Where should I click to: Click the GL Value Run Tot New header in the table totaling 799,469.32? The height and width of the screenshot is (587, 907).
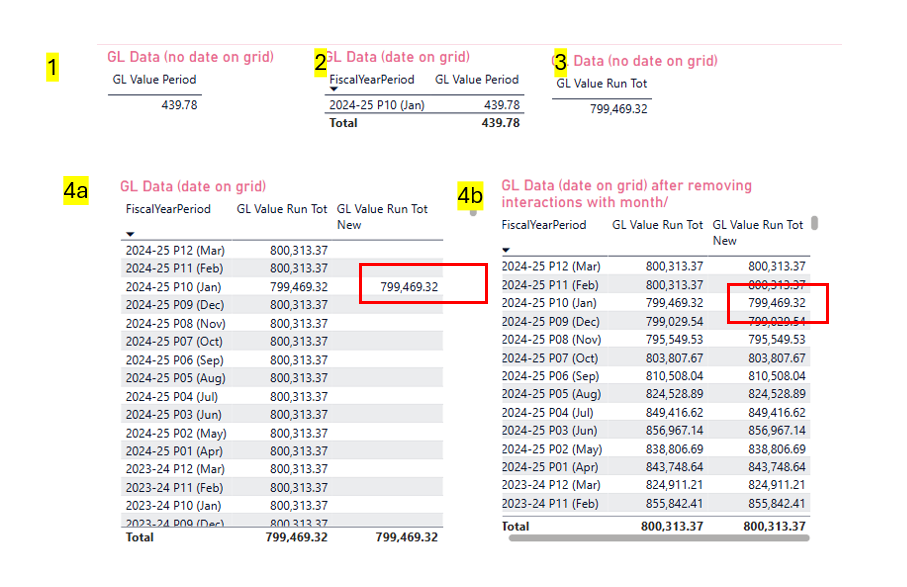(382, 217)
